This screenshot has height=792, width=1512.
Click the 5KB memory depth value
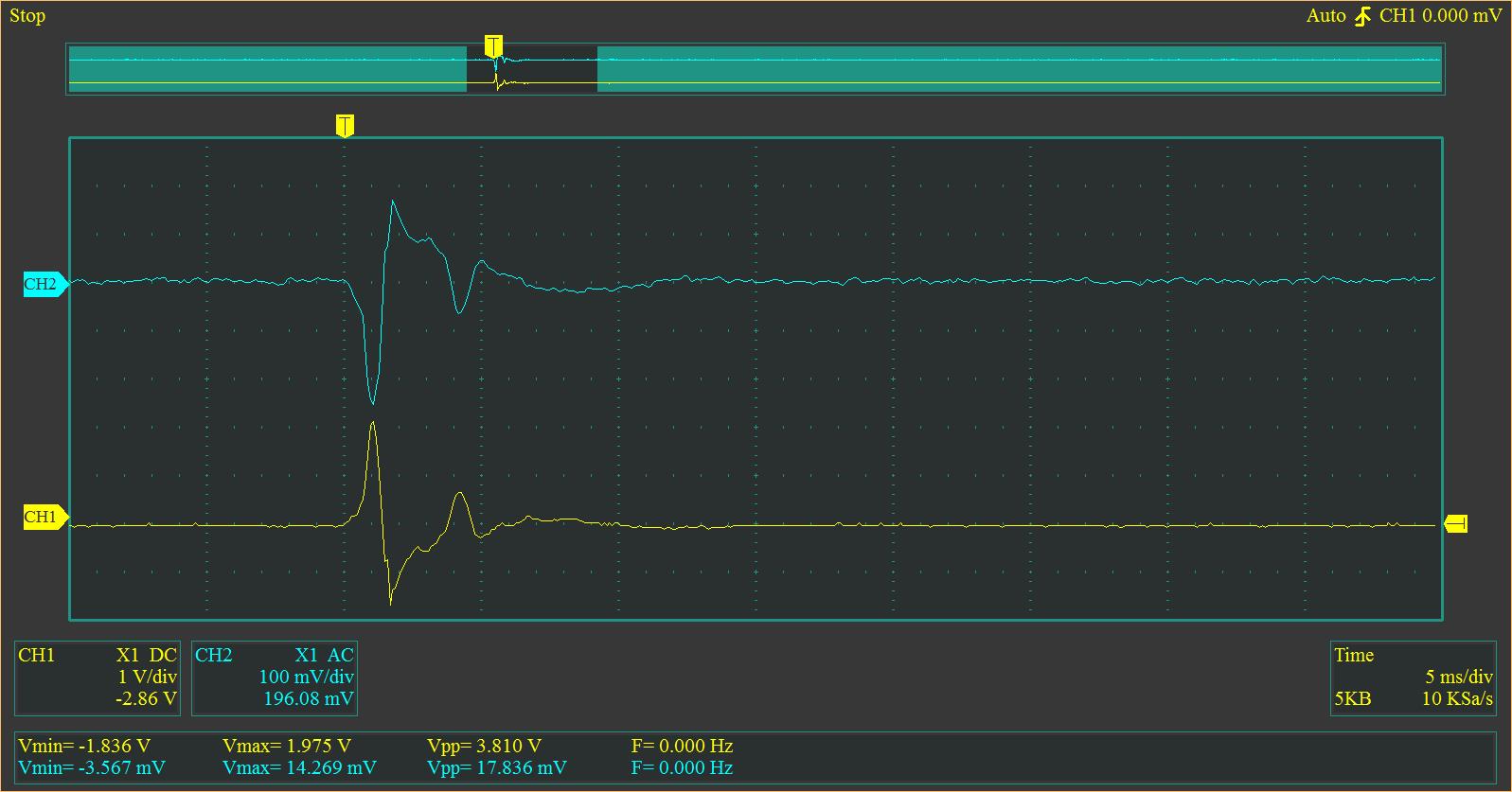(x=1352, y=699)
